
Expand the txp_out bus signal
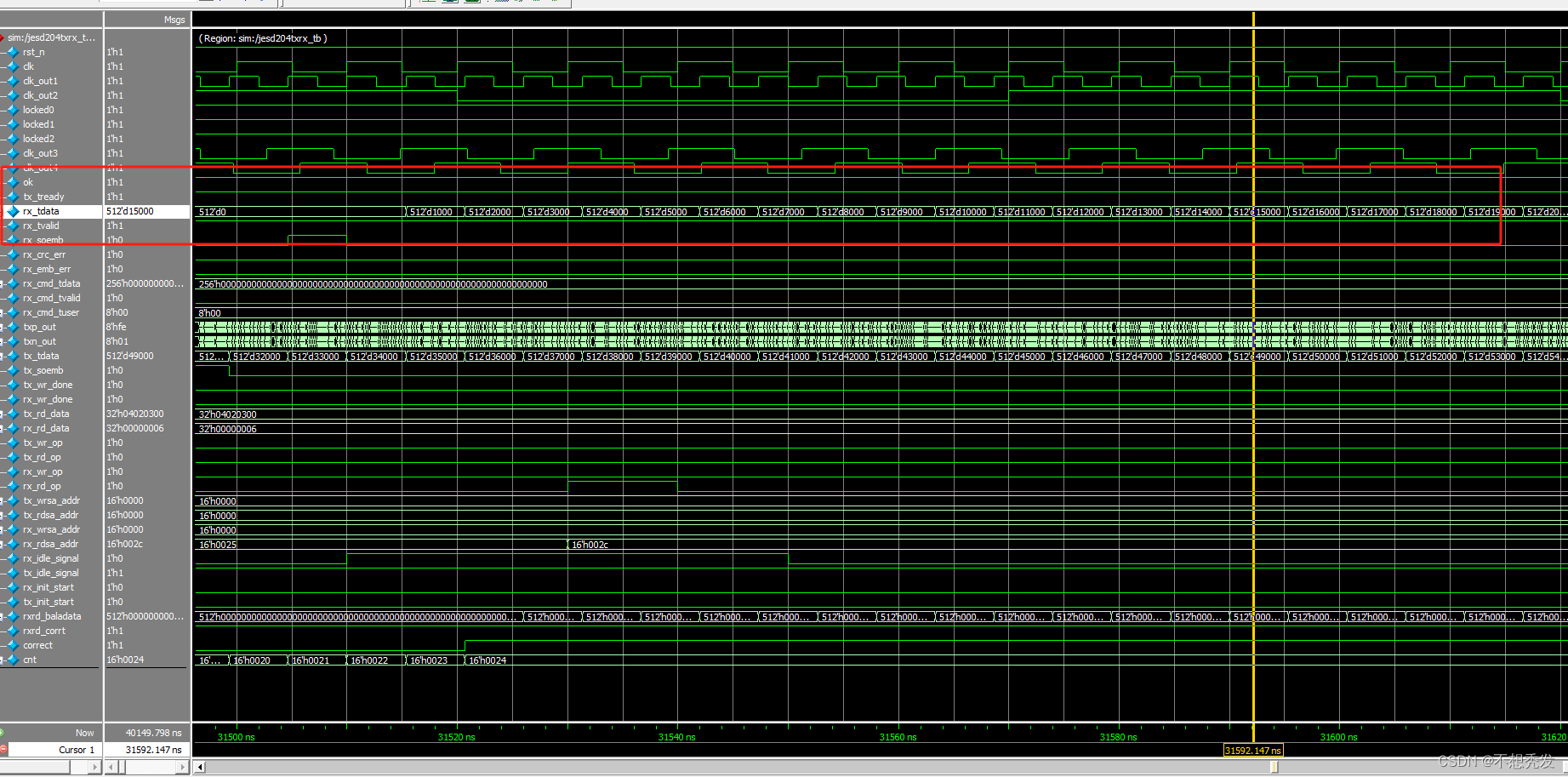click(x=3, y=327)
